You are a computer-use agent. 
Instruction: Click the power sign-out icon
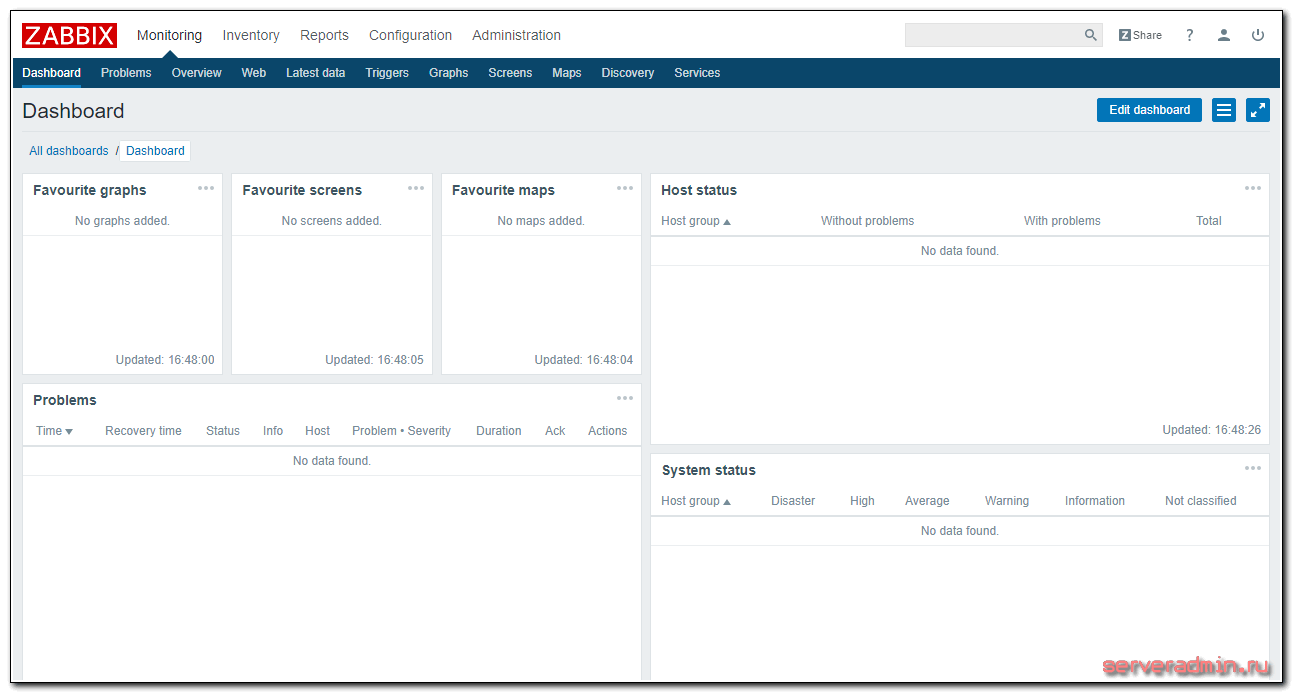point(1257,35)
